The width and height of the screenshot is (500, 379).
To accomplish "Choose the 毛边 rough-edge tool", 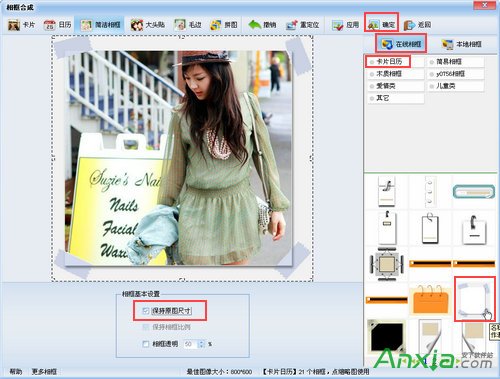I will pos(188,25).
